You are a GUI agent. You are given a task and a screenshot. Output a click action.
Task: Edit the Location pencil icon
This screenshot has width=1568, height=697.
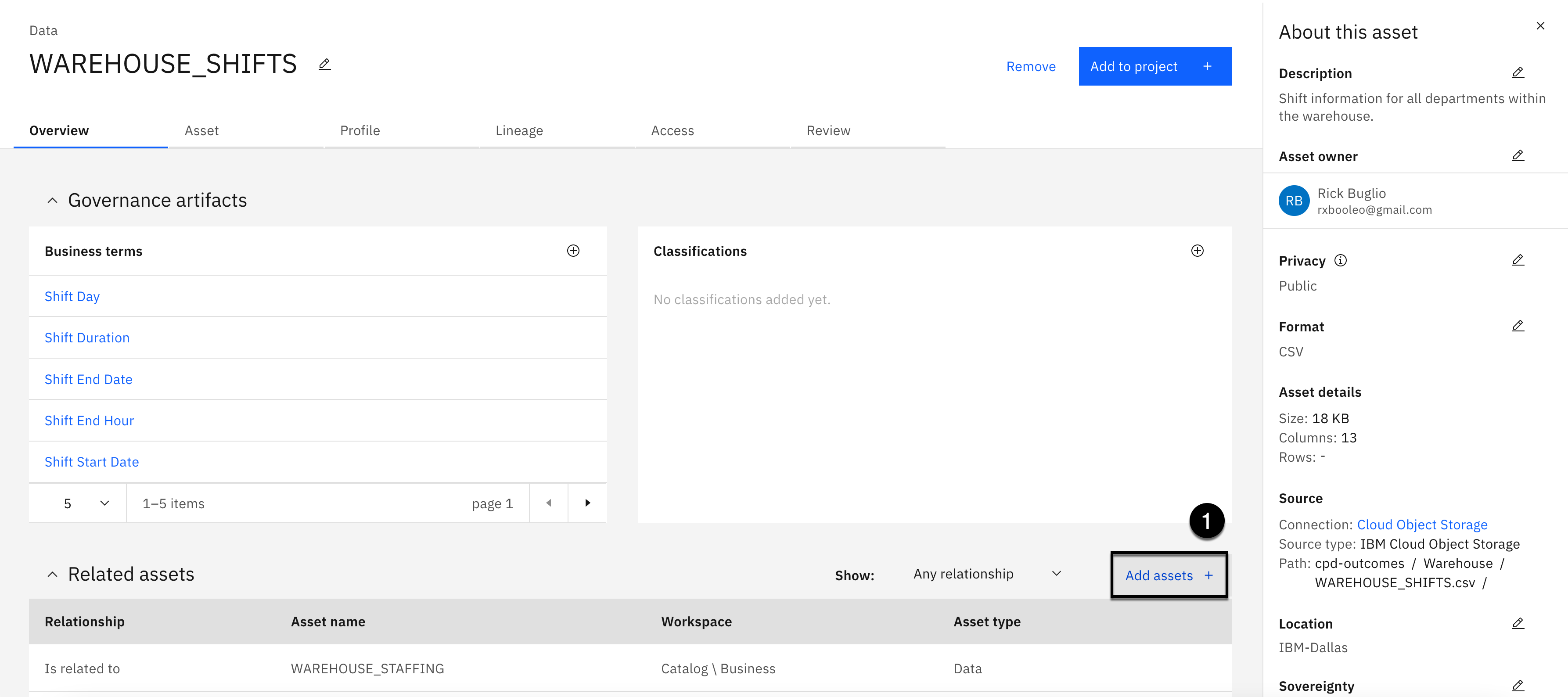[x=1518, y=623]
